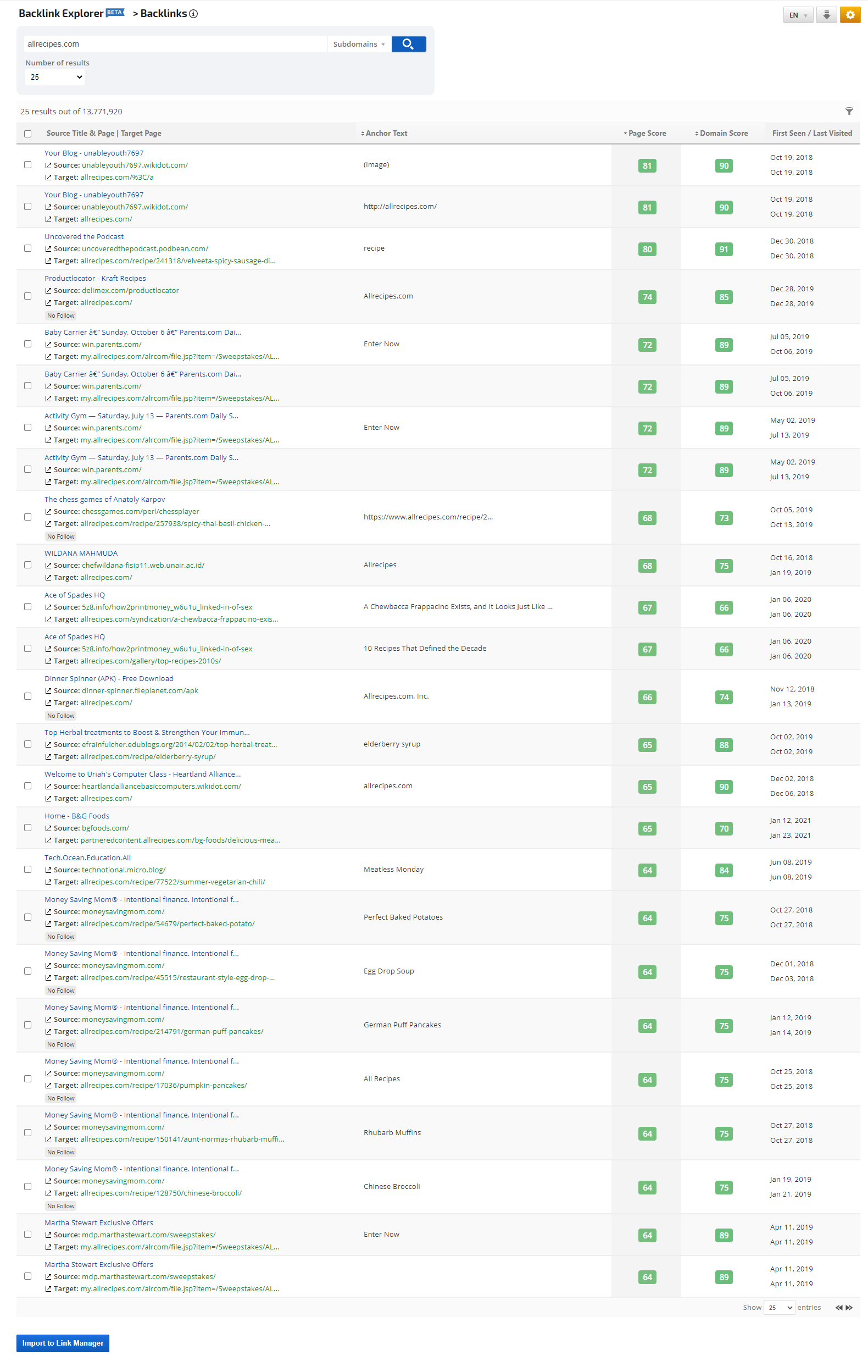This screenshot has width=868, height=1372.
Task: Expand the Subdomains scope dropdown
Action: 359,44
